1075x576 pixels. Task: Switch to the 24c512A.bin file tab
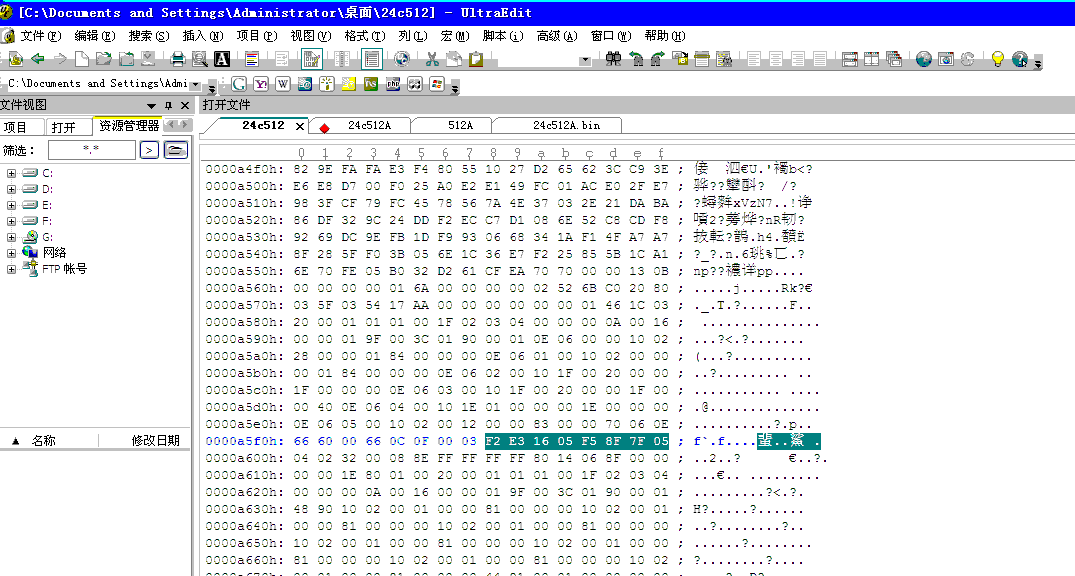(x=566, y=125)
